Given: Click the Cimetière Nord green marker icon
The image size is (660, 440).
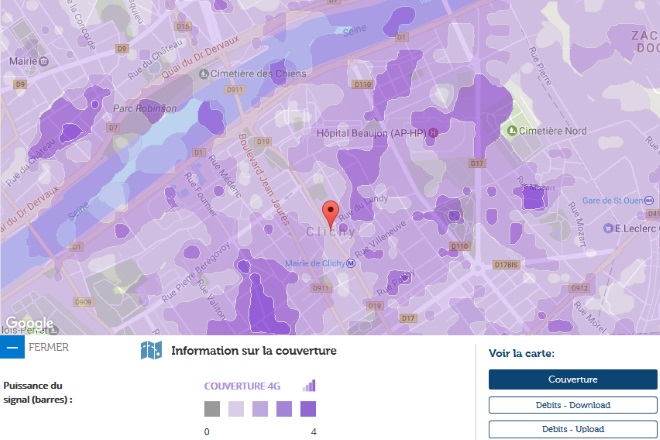Looking at the screenshot, I should coord(512,131).
